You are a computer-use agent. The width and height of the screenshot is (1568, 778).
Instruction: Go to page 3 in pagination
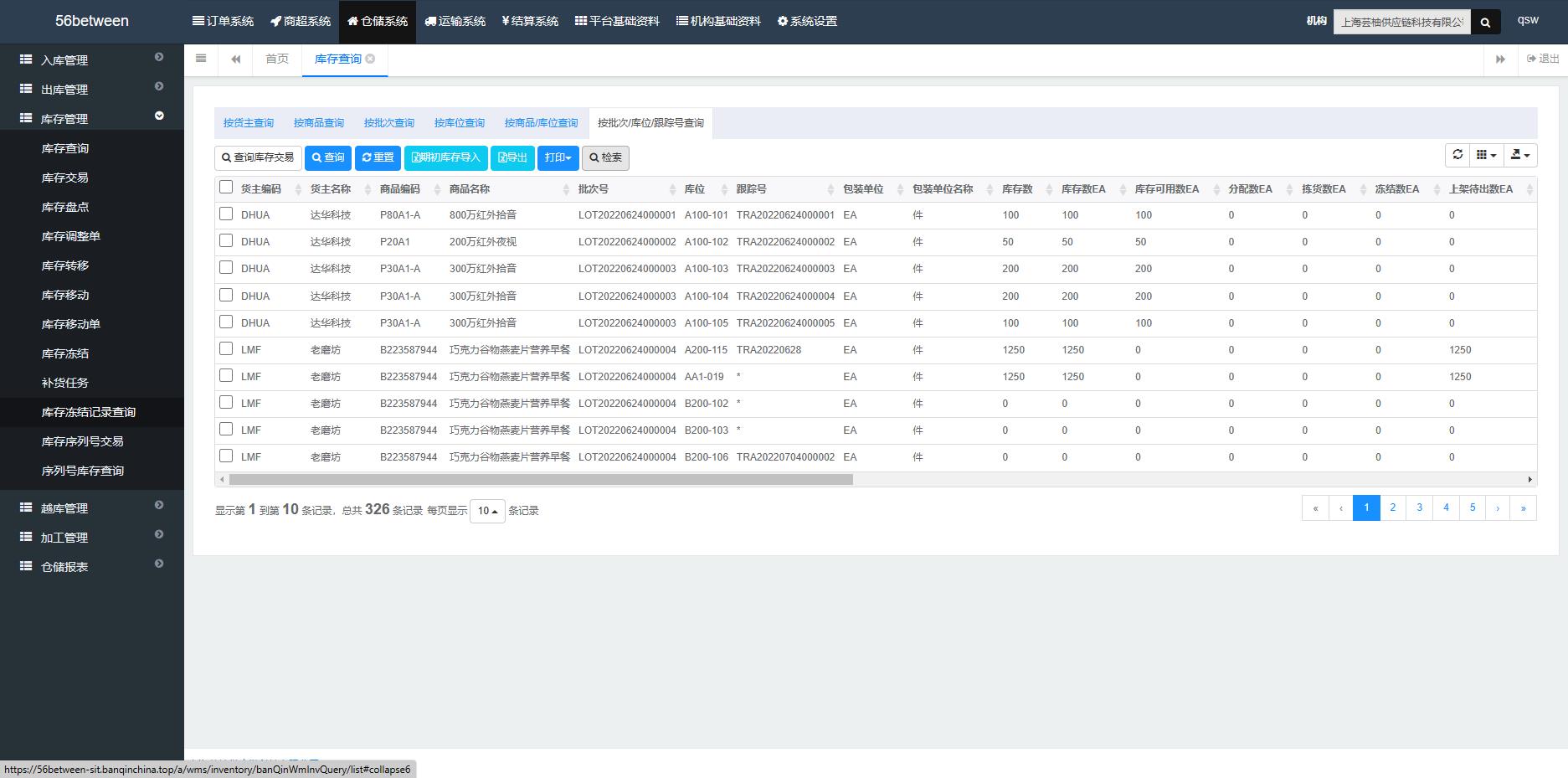tap(1419, 508)
